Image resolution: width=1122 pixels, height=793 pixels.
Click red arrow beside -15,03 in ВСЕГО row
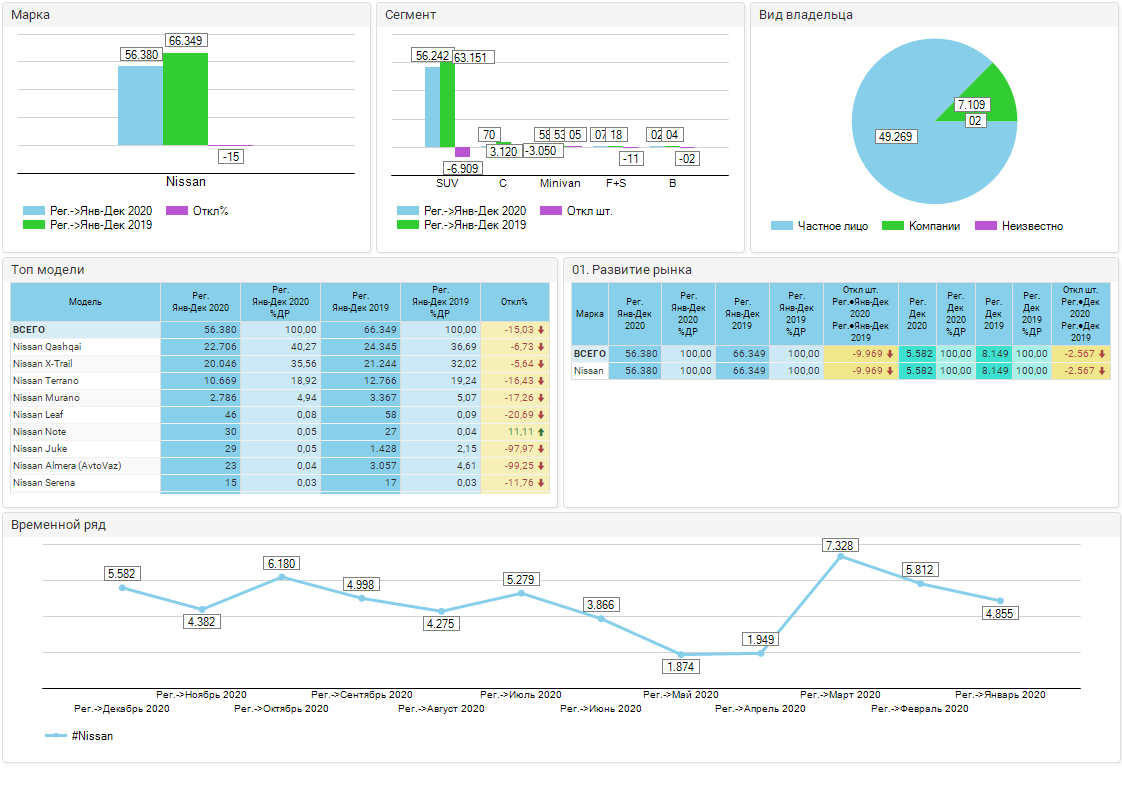541,330
